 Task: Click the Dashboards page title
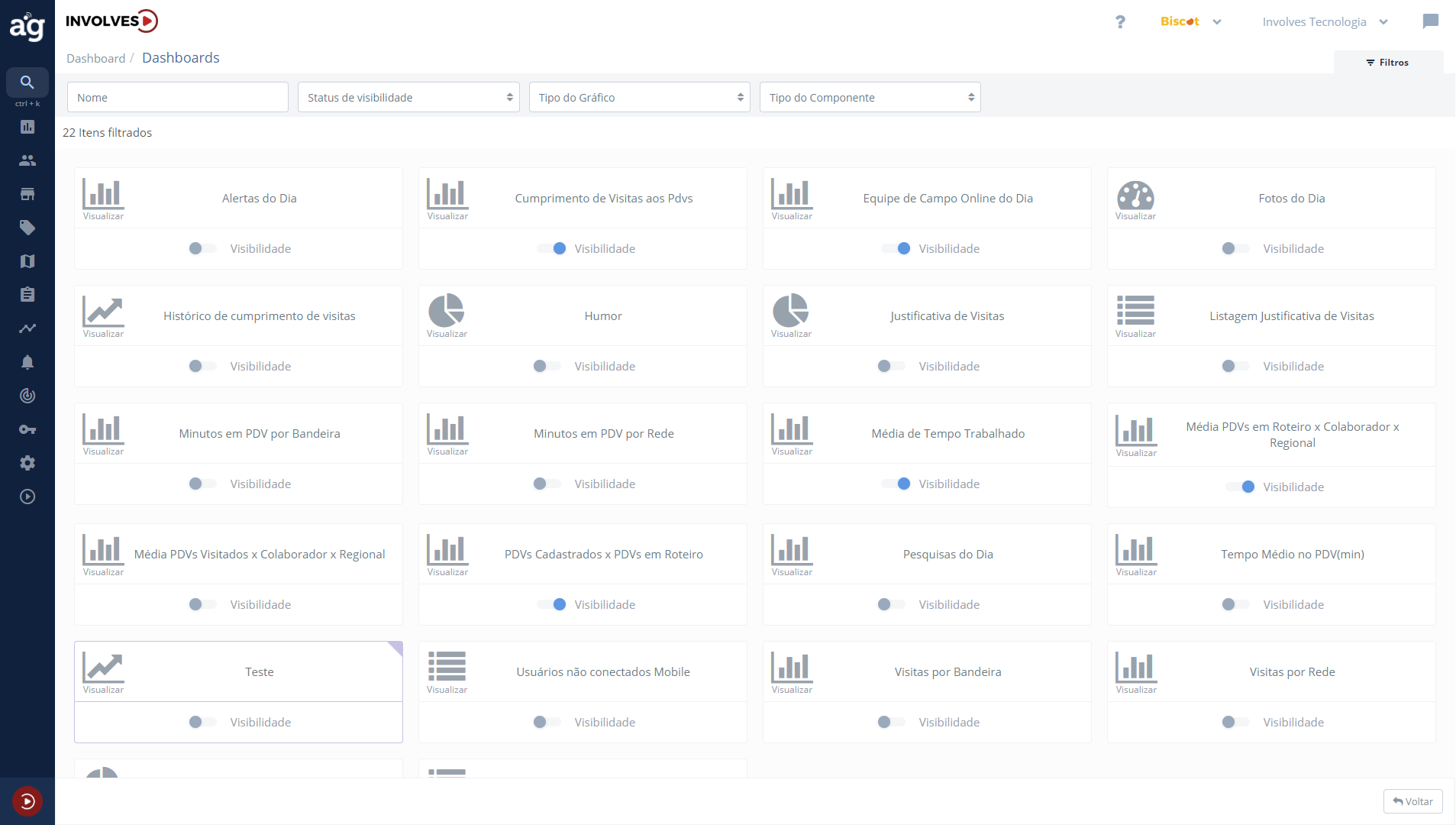181,58
